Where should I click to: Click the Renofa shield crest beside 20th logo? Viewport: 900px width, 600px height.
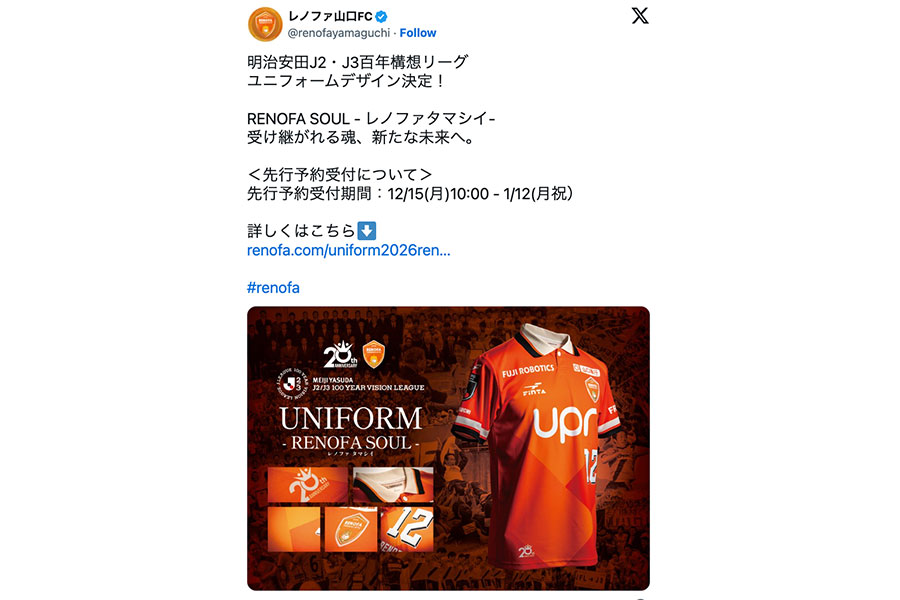(374, 354)
